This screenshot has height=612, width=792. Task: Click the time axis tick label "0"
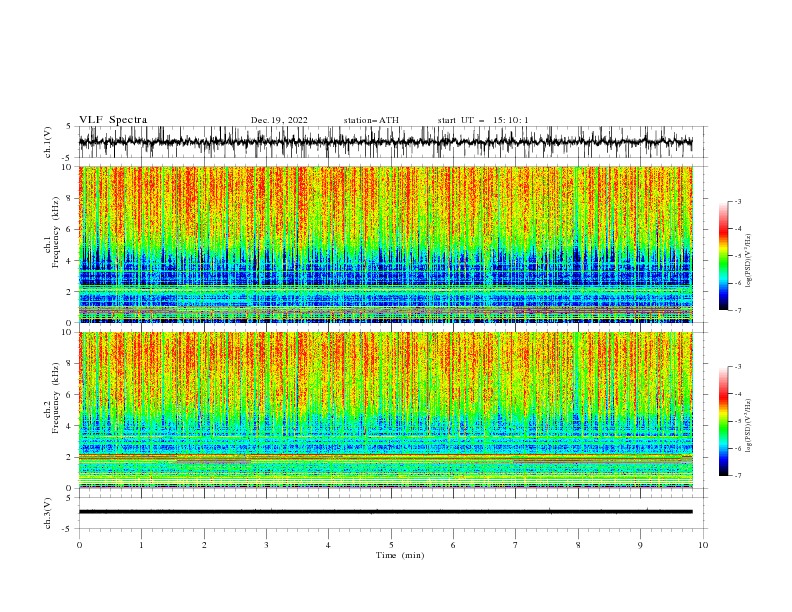click(x=79, y=545)
